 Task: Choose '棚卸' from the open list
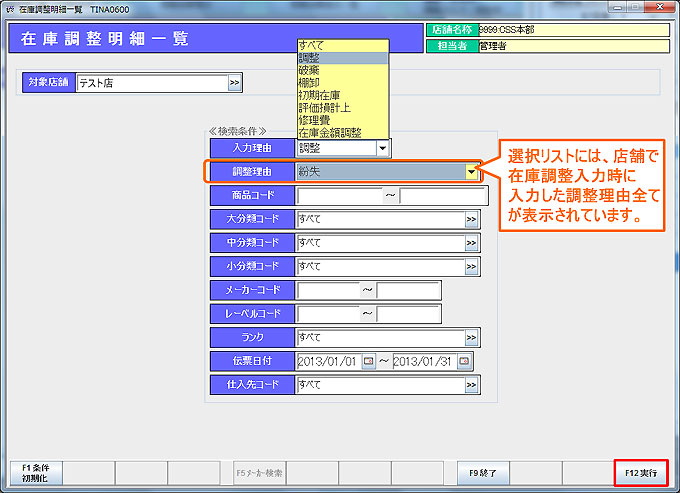click(x=343, y=83)
